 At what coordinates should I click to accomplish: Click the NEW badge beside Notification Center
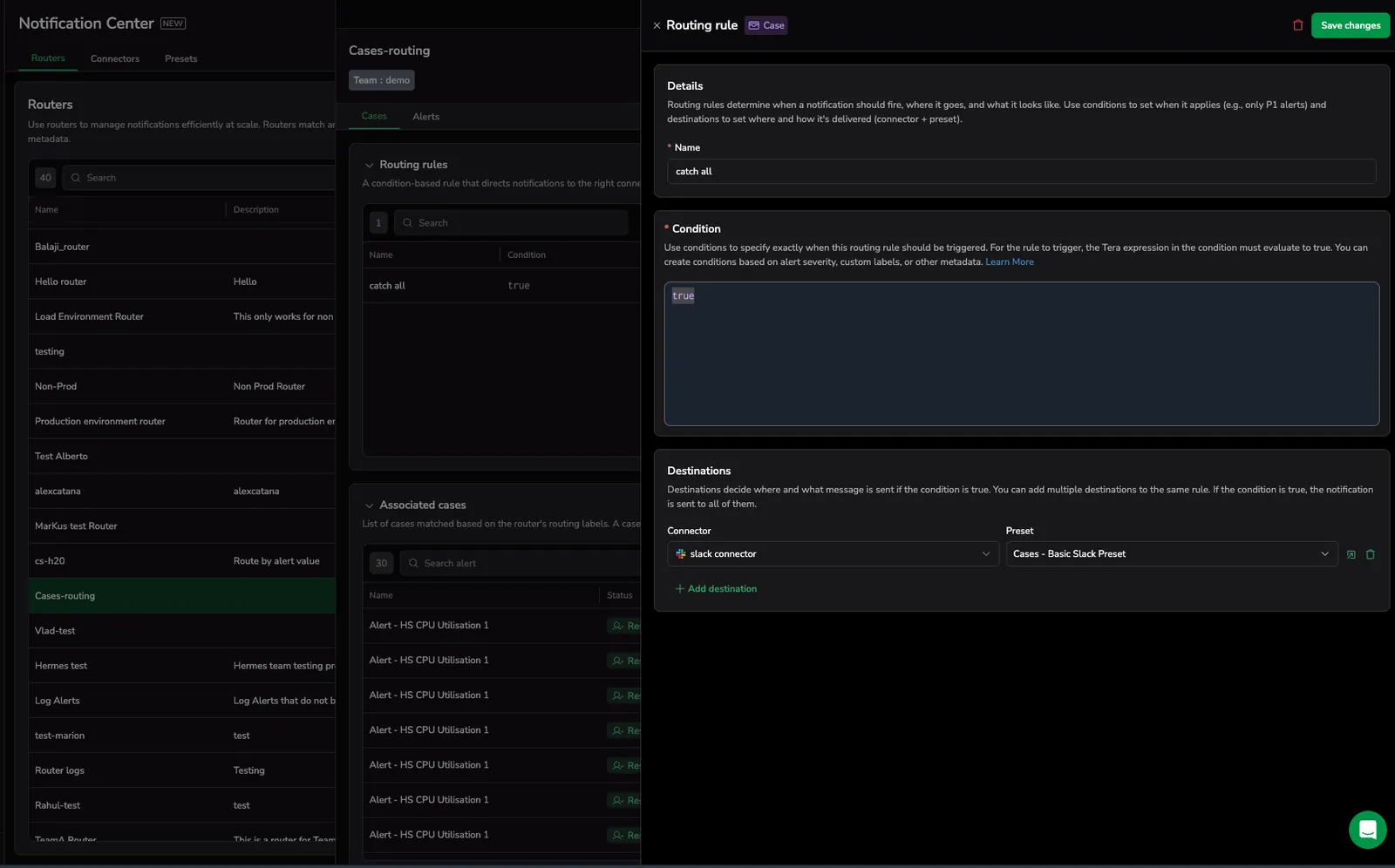[173, 24]
